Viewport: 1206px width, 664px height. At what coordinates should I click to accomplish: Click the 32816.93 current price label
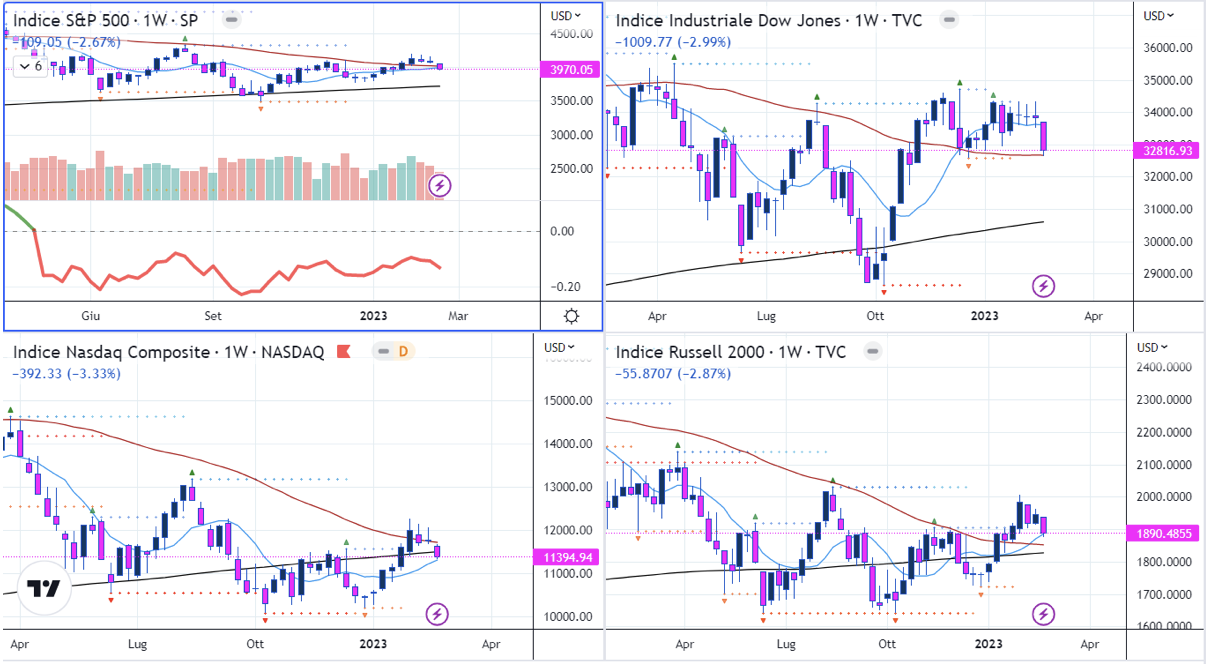[x=1169, y=151]
